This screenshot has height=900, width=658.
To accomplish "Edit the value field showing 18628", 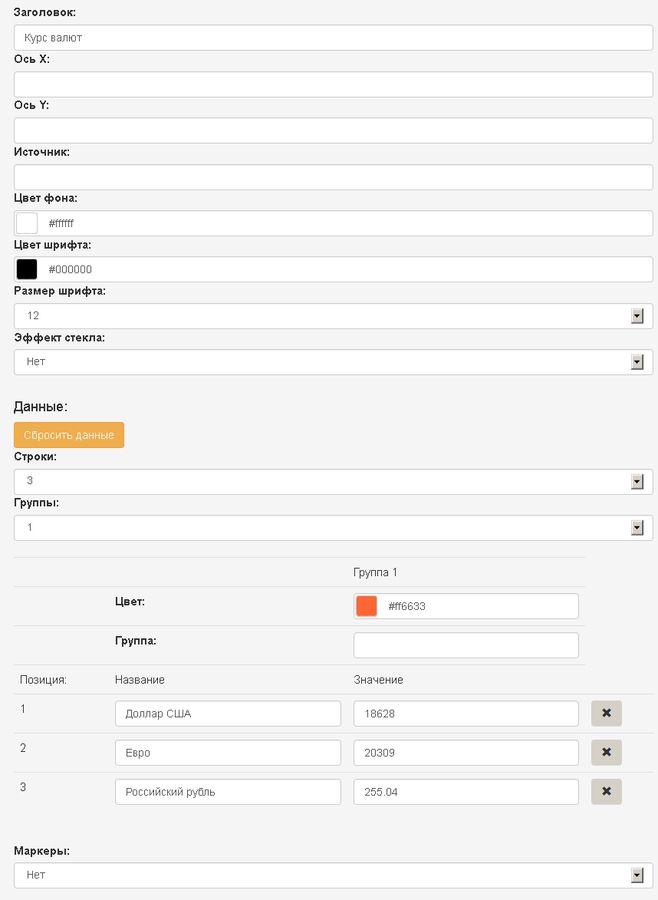I will [x=466, y=713].
